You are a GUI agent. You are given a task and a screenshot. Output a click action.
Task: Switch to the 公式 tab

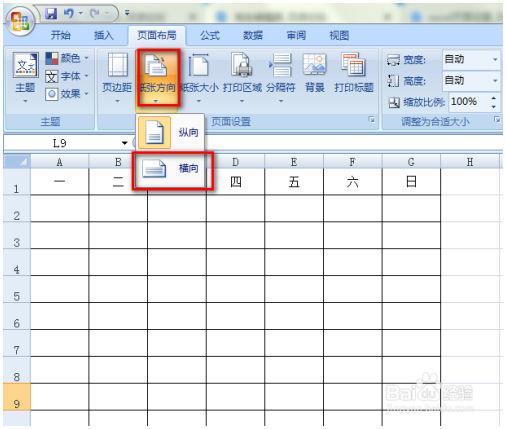tap(210, 35)
